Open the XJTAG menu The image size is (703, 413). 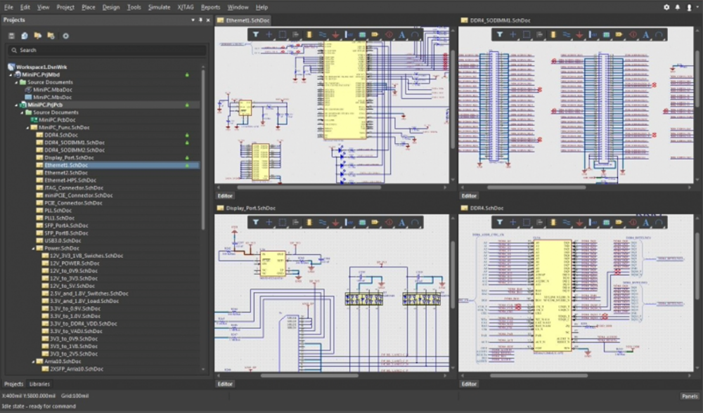[x=186, y=7]
